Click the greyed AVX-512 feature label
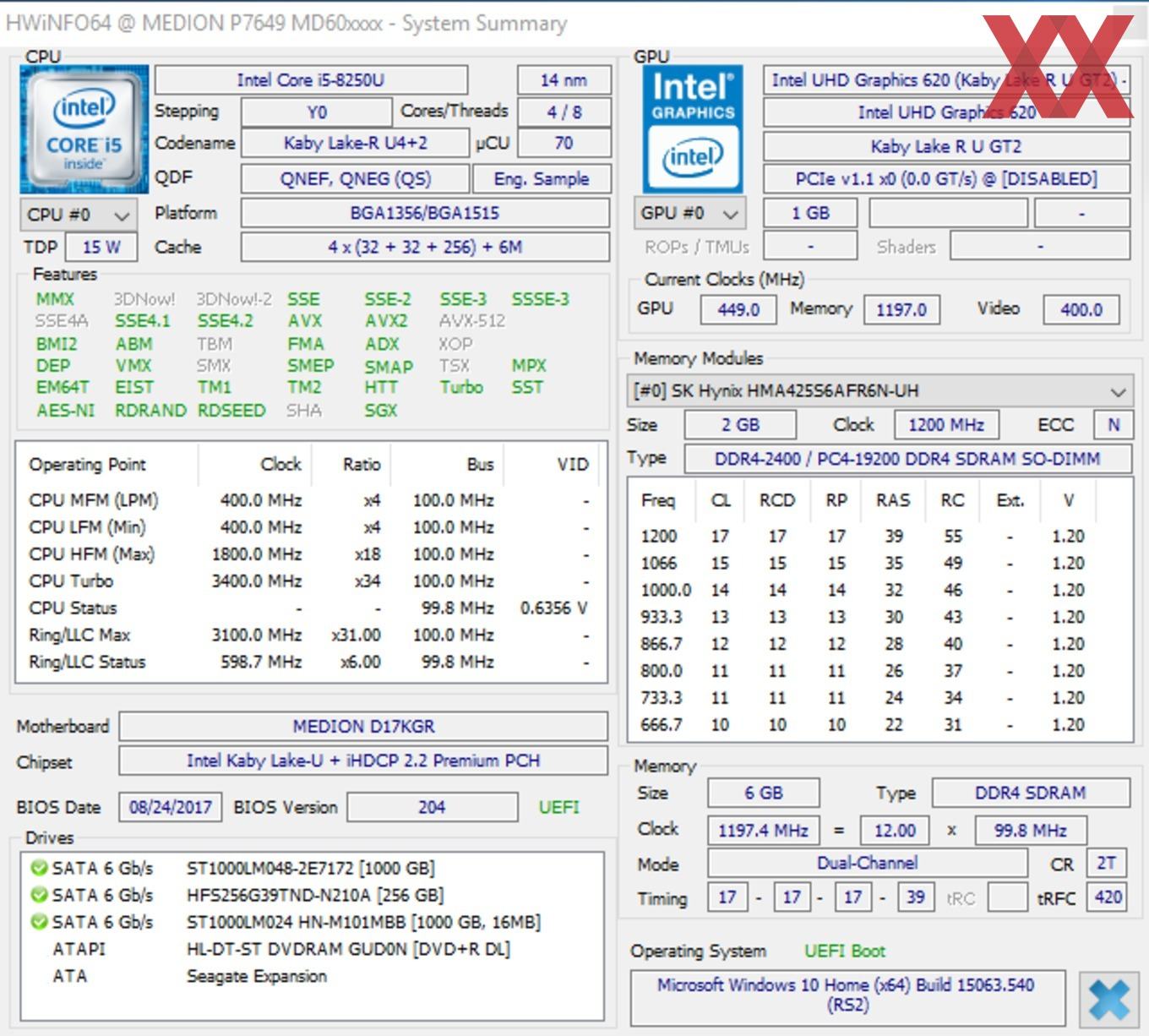Image resolution: width=1149 pixels, height=1036 pixels. pos(471,321)
